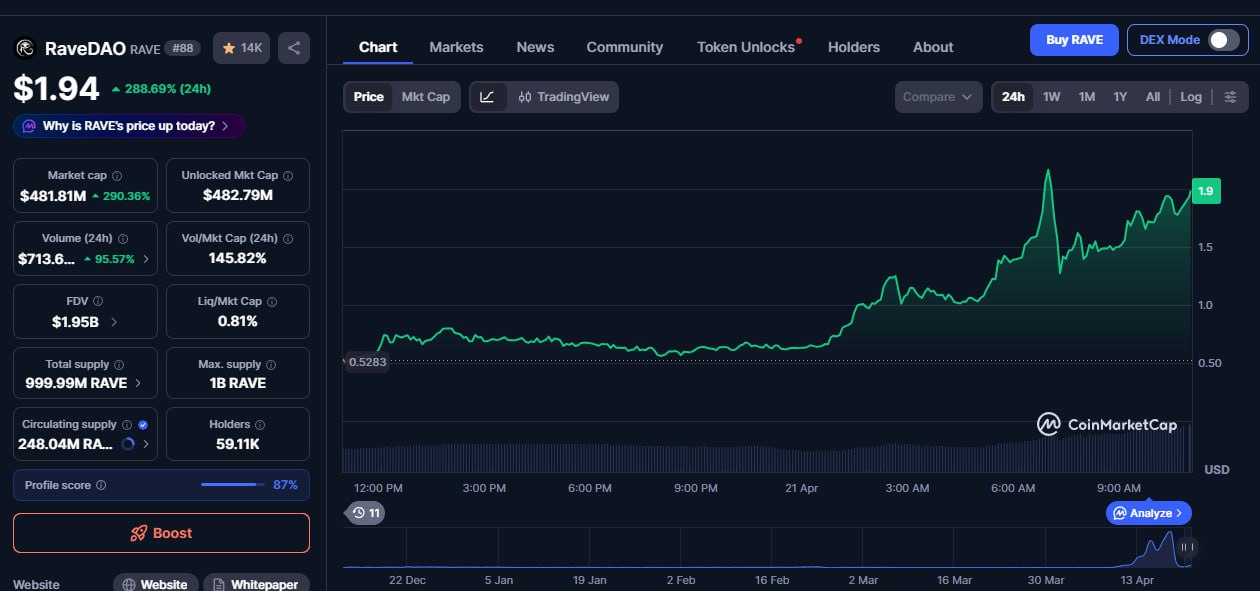Switch chart to Mkt Cap view
This screenshot has width=1260, height=591.
pyautogui.click(x=425, y=97)
